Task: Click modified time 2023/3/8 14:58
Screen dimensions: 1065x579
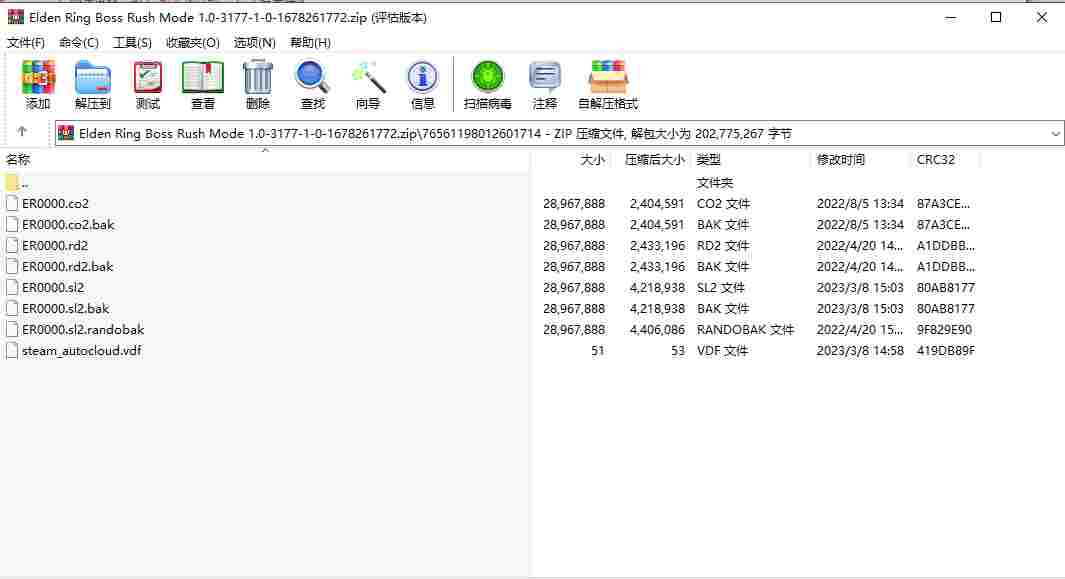Action: [860, 351]
